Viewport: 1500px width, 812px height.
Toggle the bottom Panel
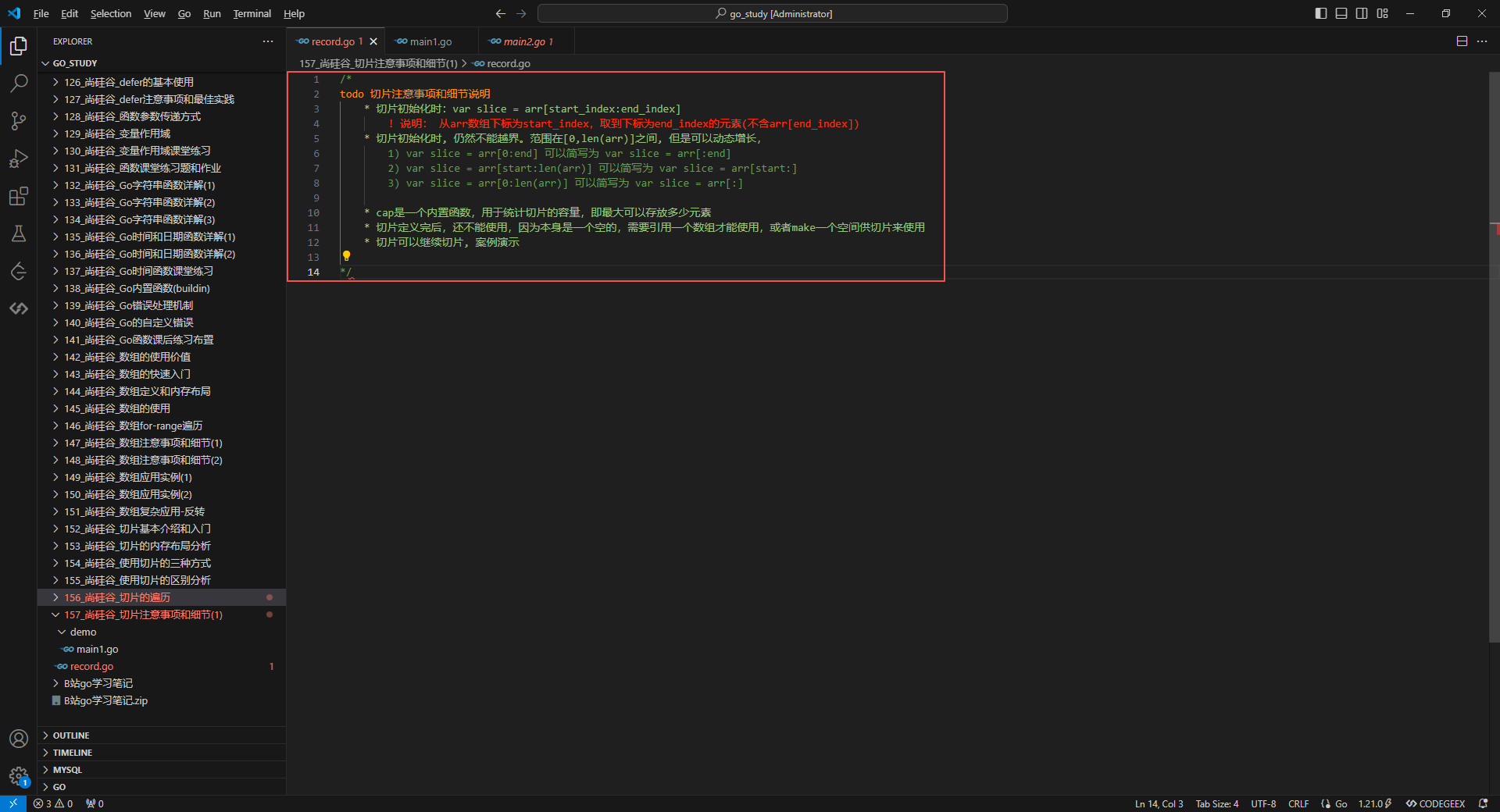click(x=1341, y=13)
